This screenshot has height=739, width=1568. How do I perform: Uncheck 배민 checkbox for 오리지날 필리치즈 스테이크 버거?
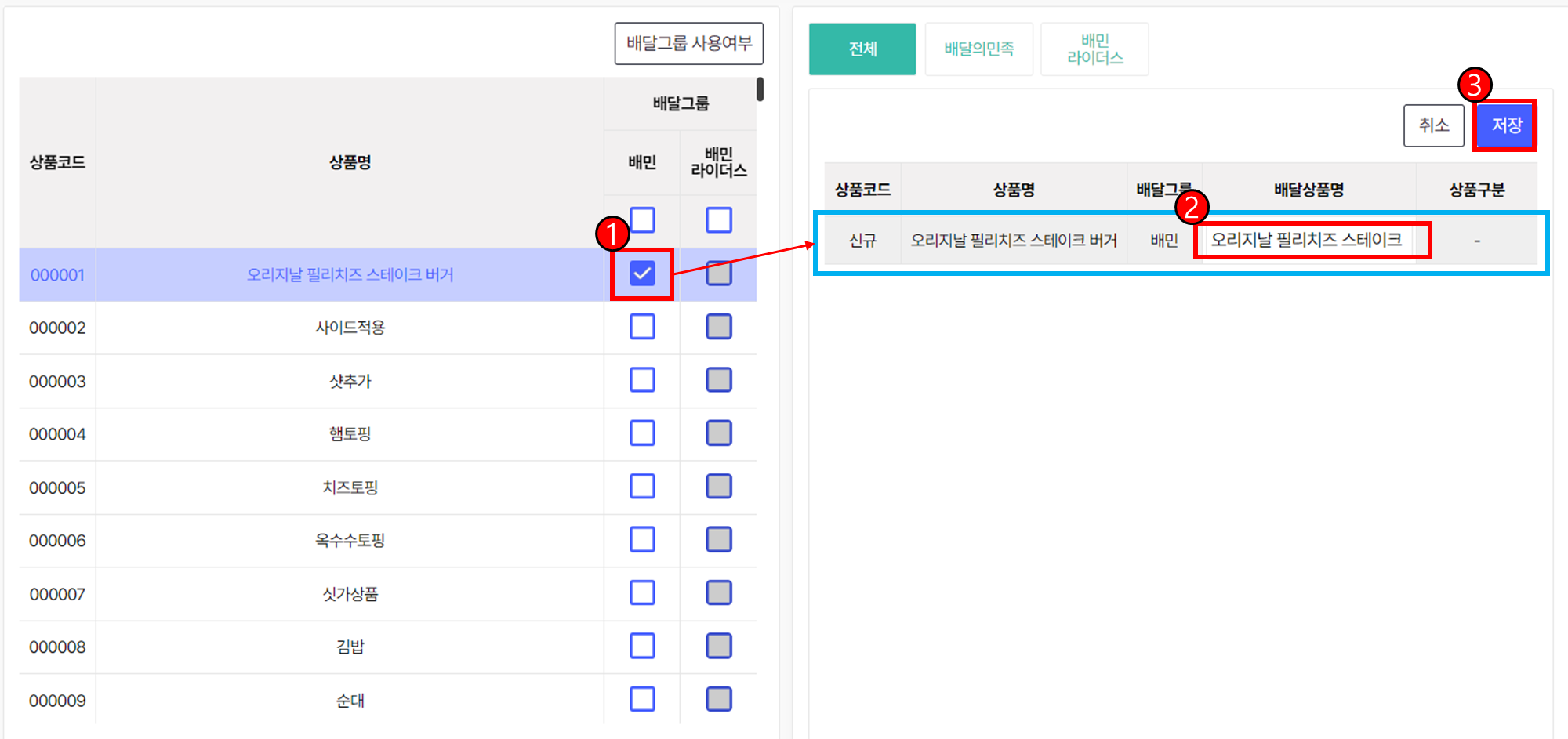[642, 274]
